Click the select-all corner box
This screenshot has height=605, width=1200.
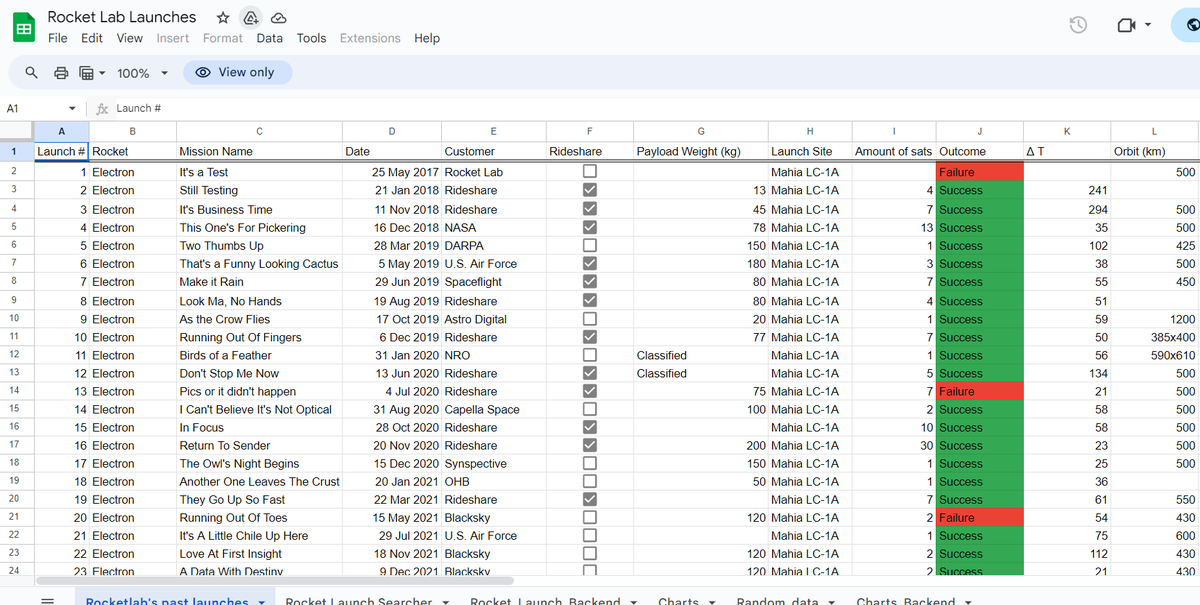click(x=16, y=131)
